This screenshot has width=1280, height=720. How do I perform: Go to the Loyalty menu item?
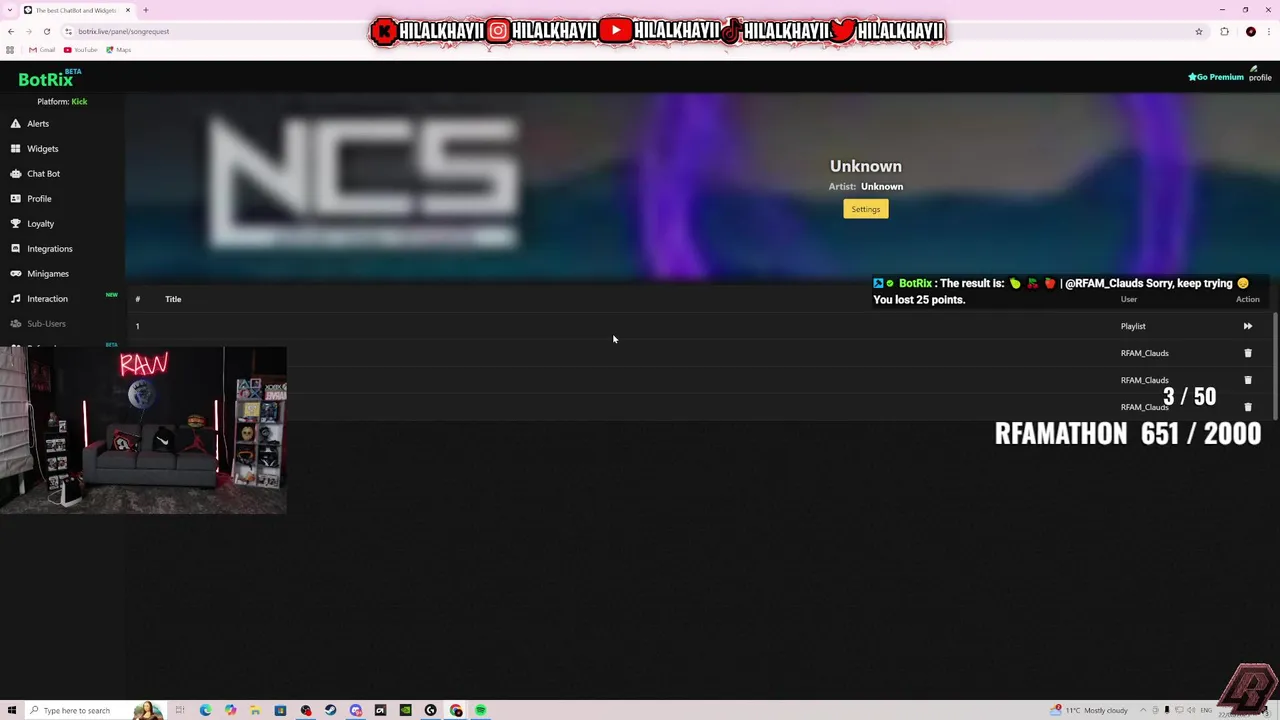41,224
